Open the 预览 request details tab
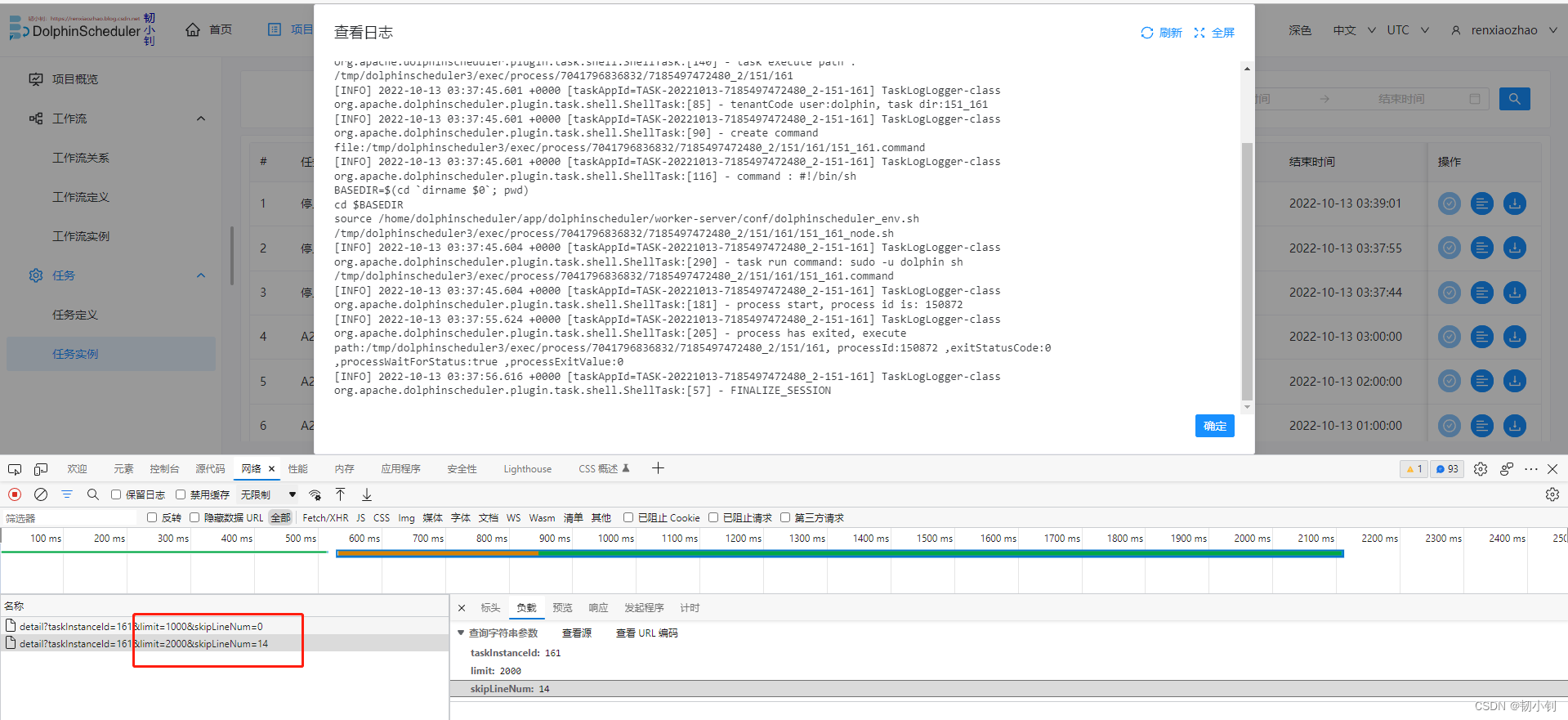This screenshot has width=1568, height=720. point(562,608)
